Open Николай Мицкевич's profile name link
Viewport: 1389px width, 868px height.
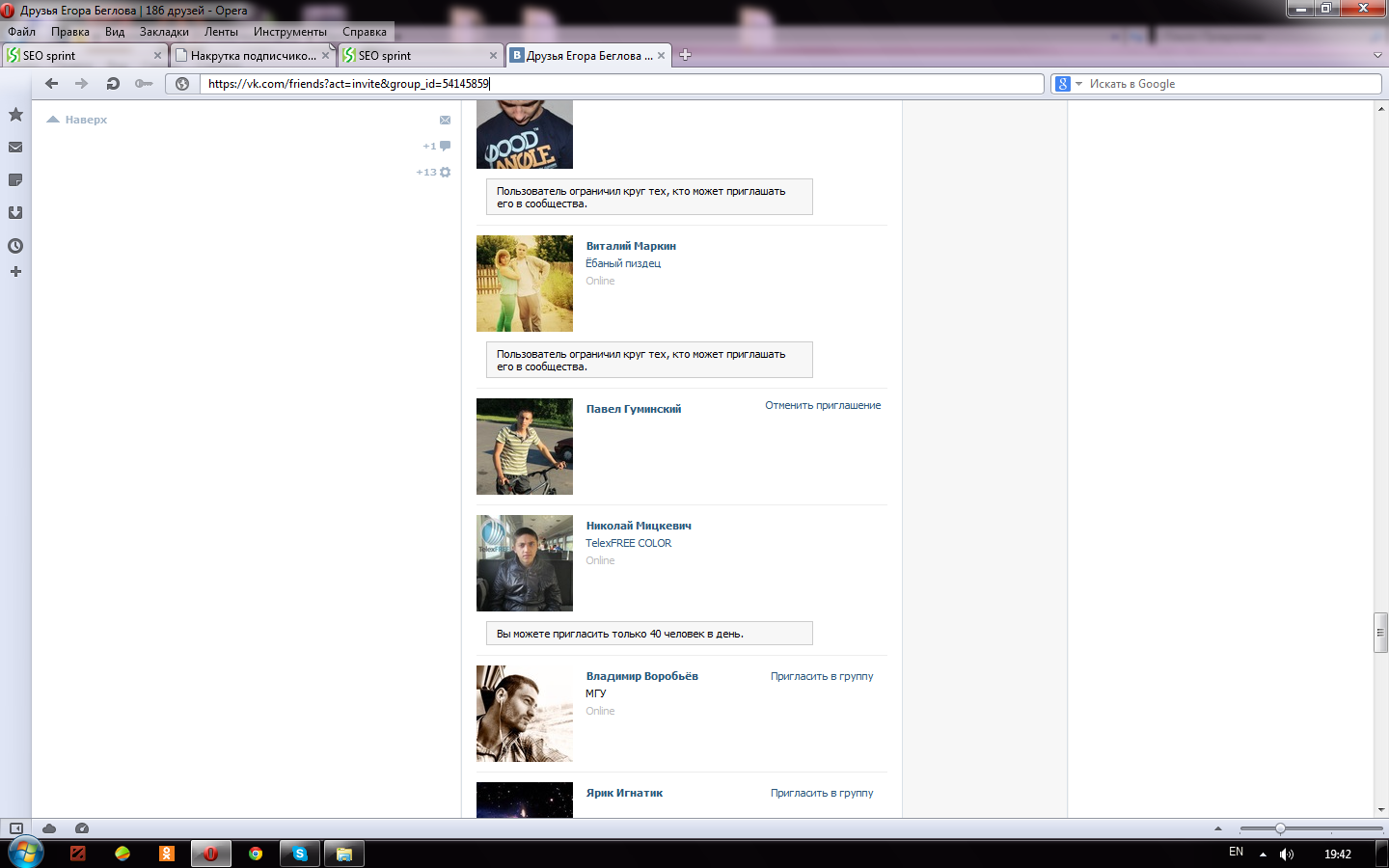[639, 526]
